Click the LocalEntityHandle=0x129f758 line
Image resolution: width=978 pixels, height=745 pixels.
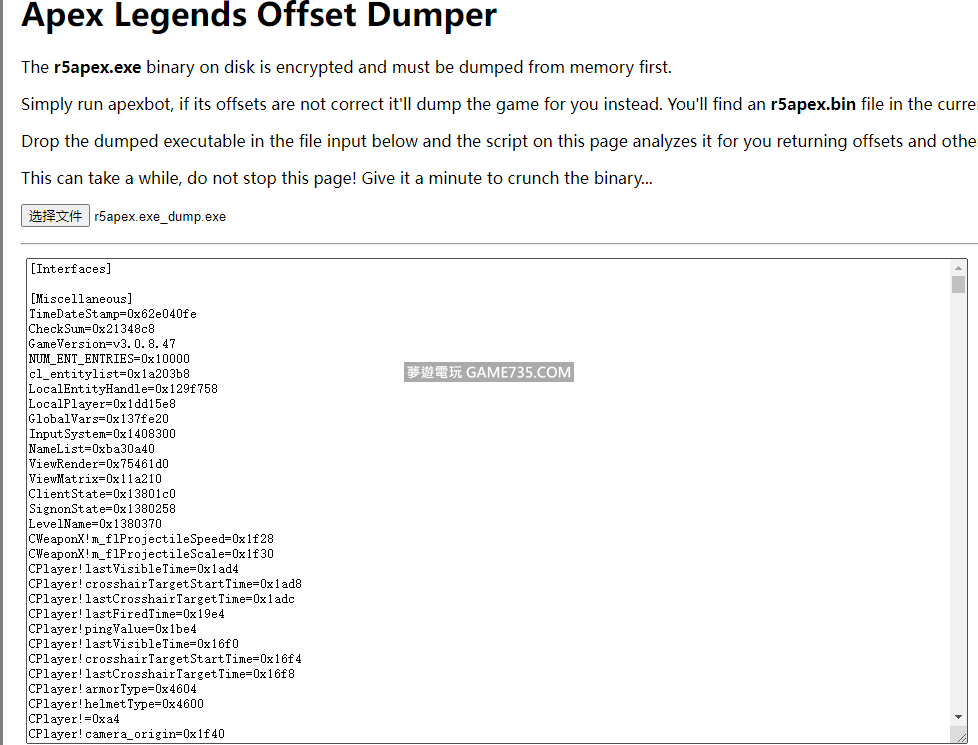tap(123, 389)
